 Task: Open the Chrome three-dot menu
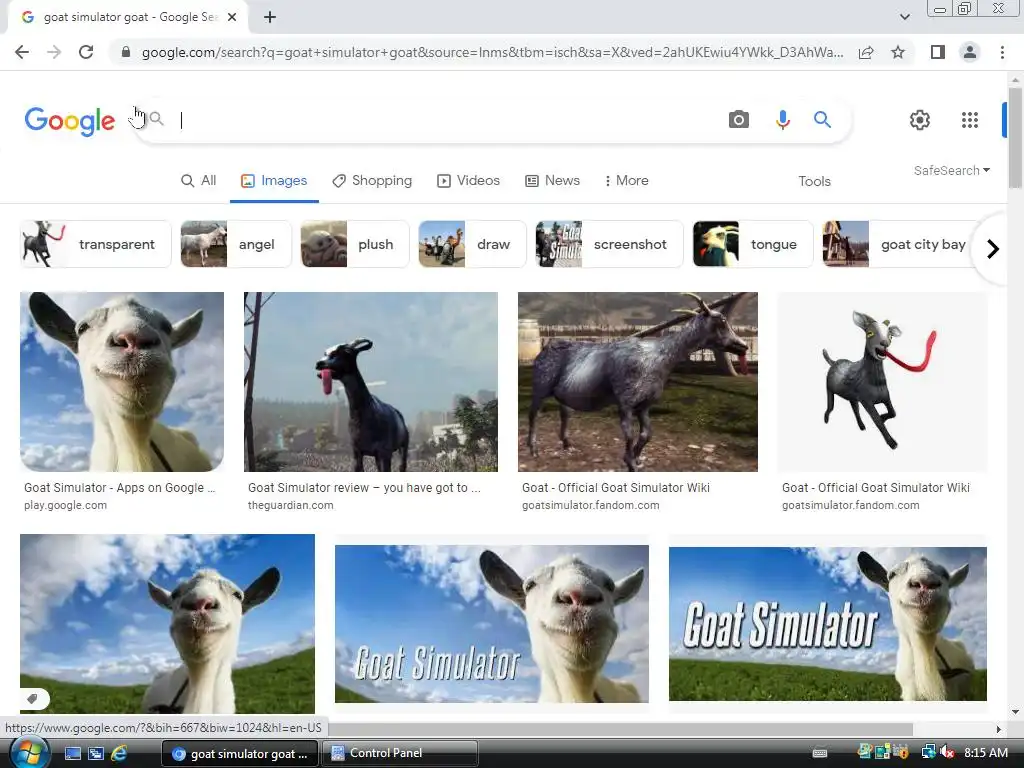coord(1002,52)
